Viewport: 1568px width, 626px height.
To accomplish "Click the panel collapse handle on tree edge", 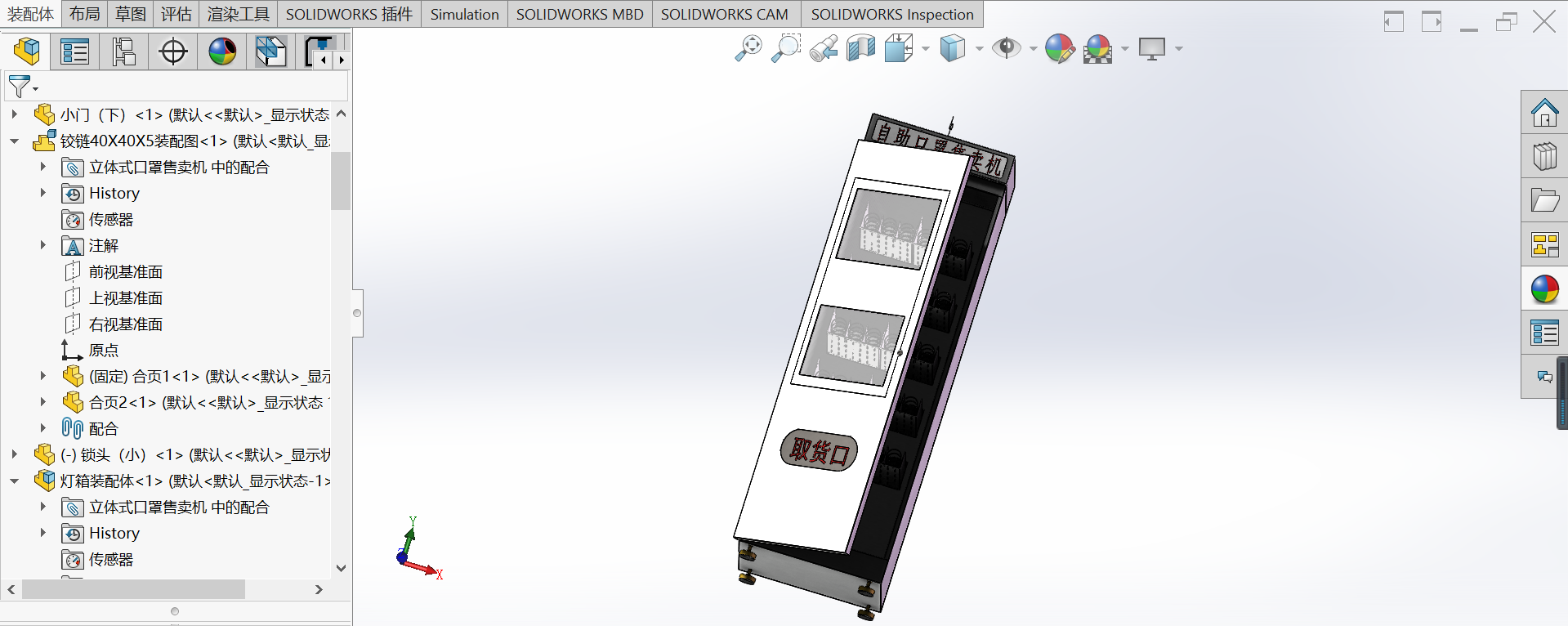I will pos(357,313).
